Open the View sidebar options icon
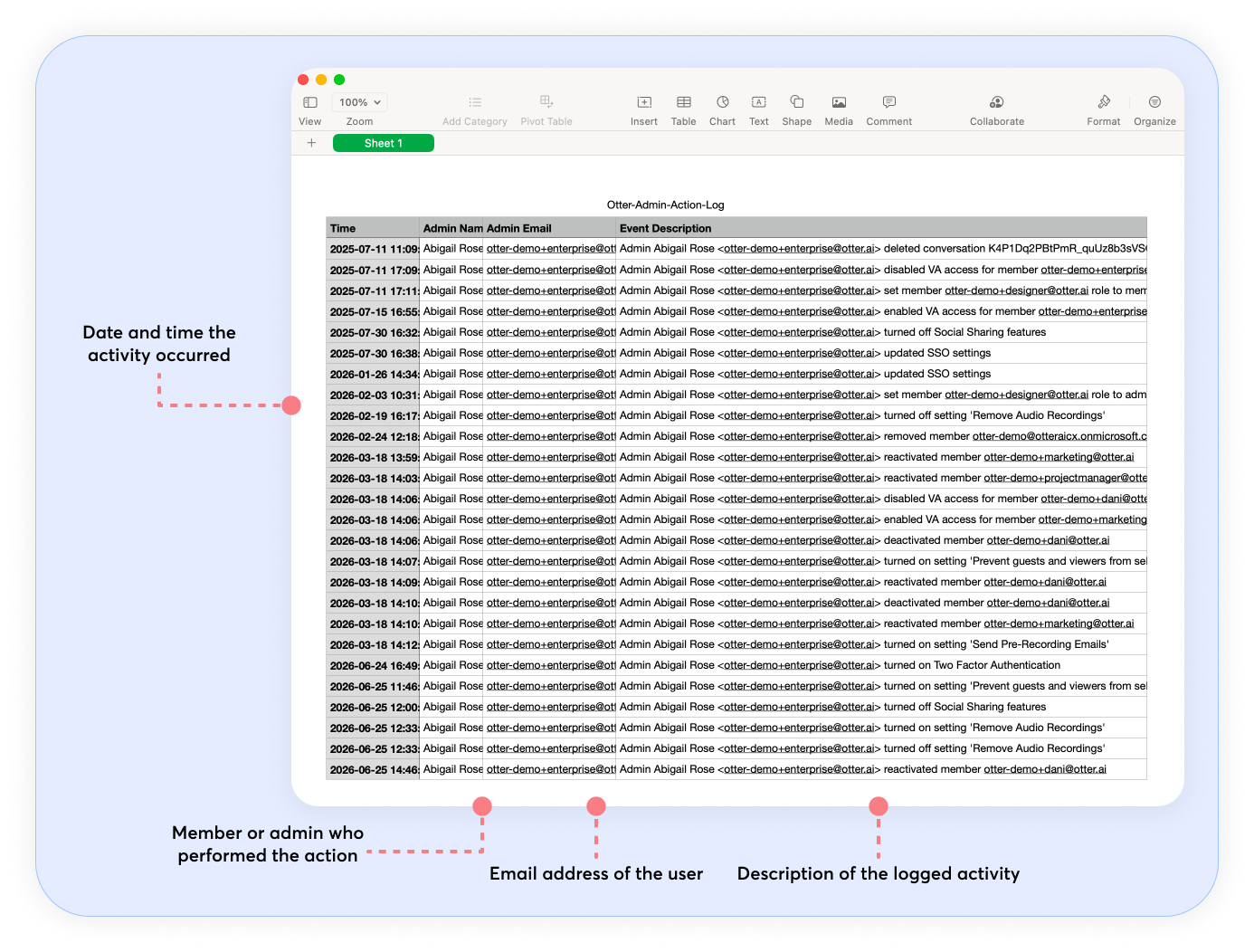Viewport: 1254px width, 952px height. coord(309,102)
